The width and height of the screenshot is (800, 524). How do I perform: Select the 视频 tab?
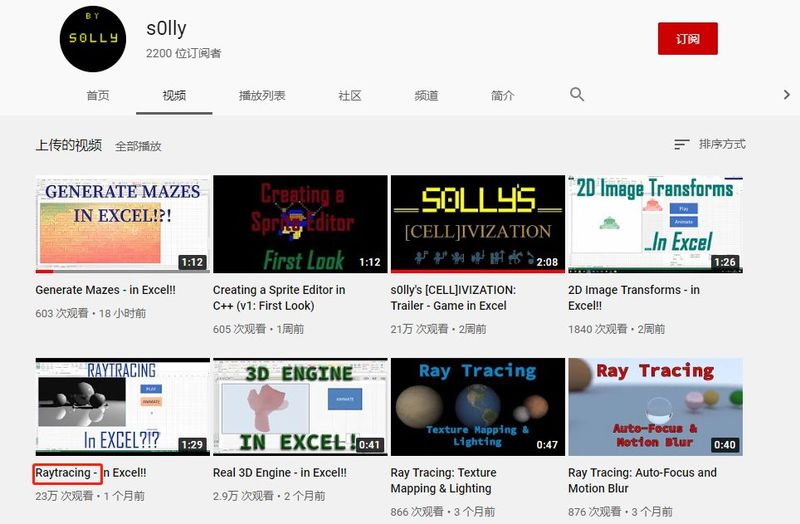[x=174, y=95]
